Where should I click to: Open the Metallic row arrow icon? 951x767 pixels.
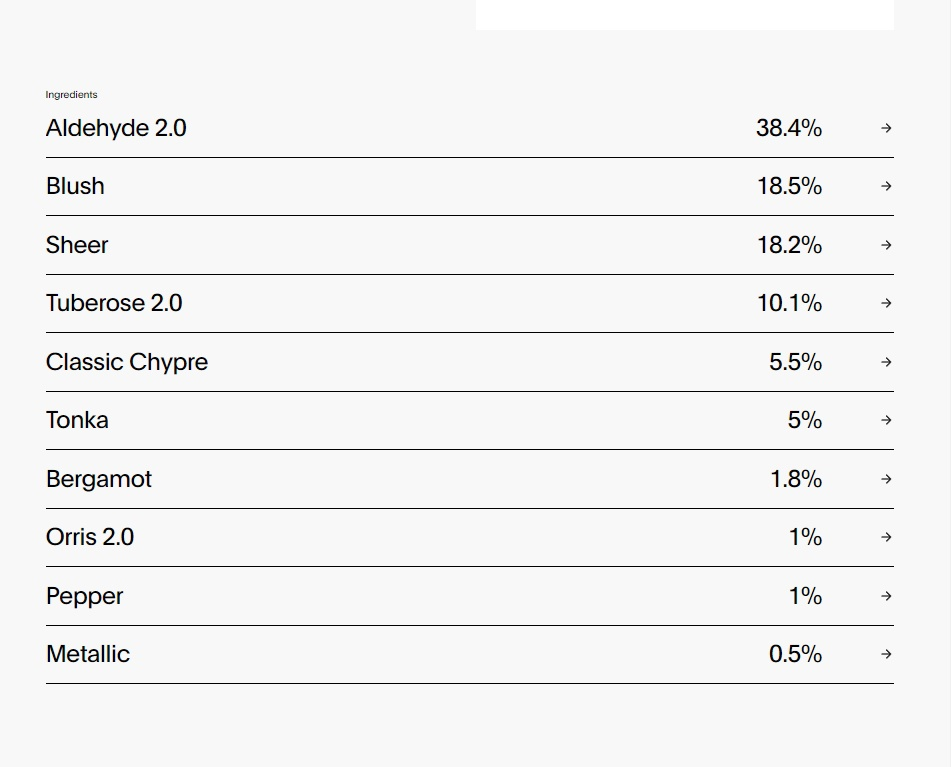pyautogui.click(x=886, y=654)
